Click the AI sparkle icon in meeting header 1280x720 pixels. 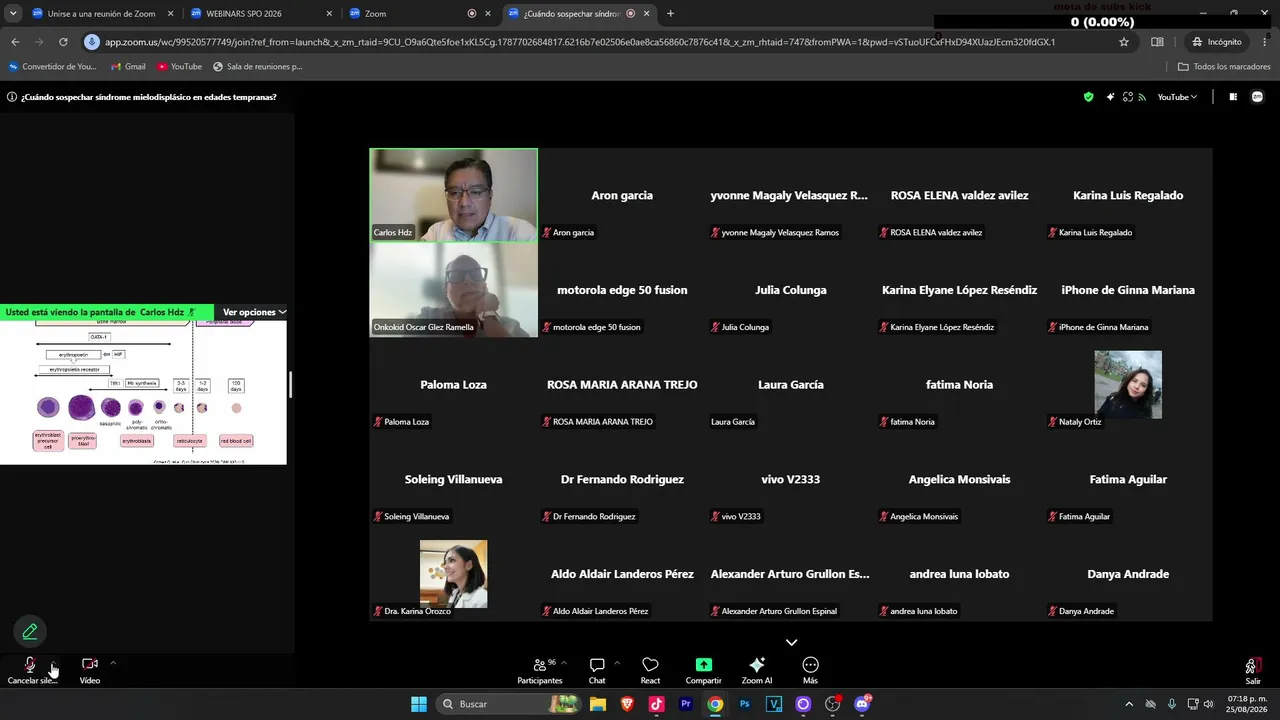coord(1110,97)
